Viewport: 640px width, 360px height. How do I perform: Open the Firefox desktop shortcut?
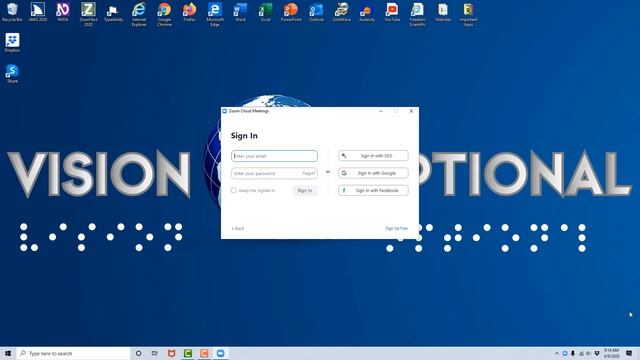[x=189, y=12]
